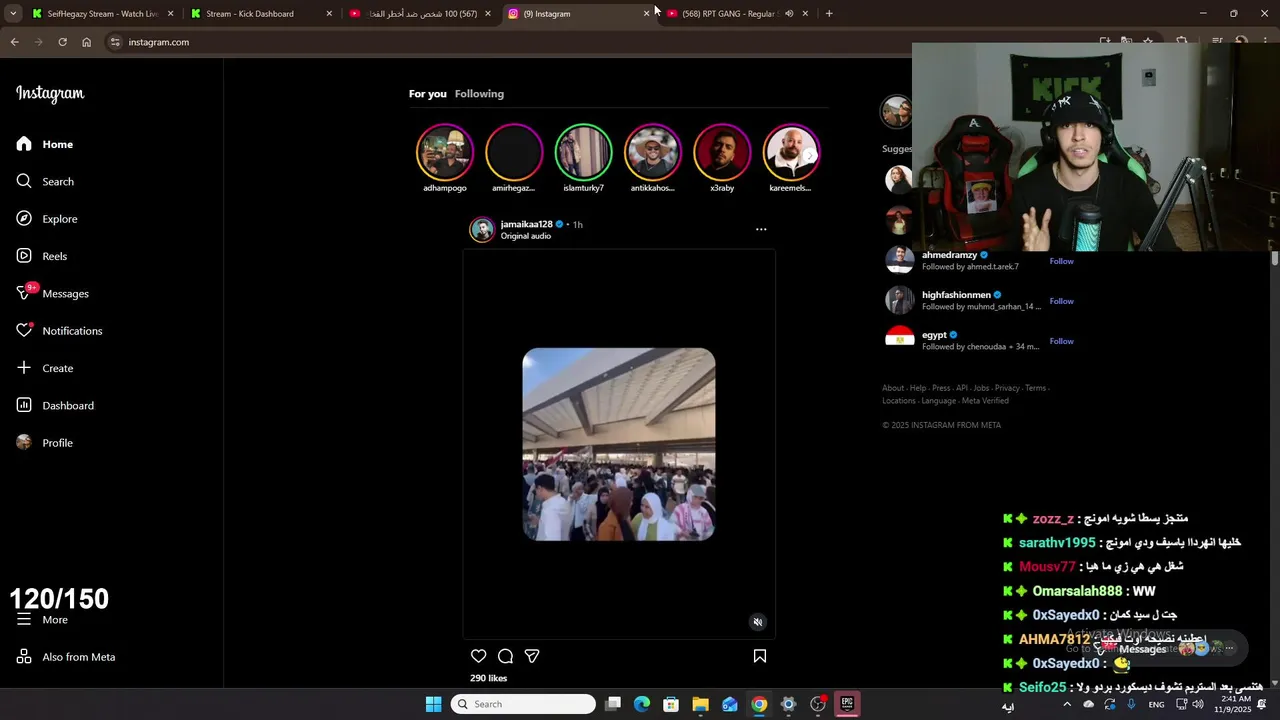Reload the Instagram page
1280x720 pixels.
(x=62, y=42)
